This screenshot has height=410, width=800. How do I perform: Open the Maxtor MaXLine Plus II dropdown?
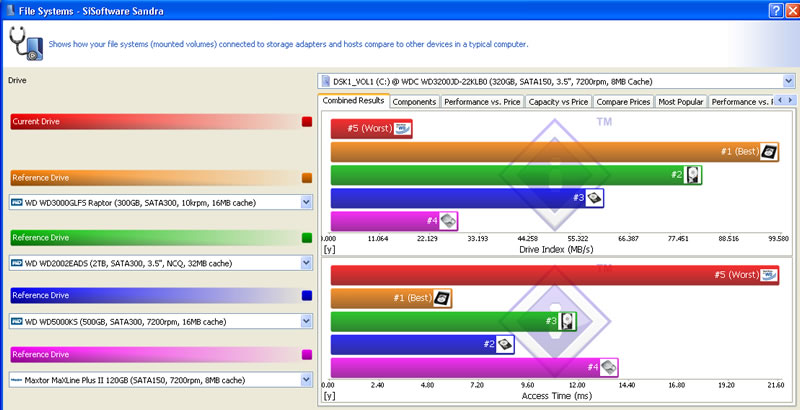click(x=306, y=380)
